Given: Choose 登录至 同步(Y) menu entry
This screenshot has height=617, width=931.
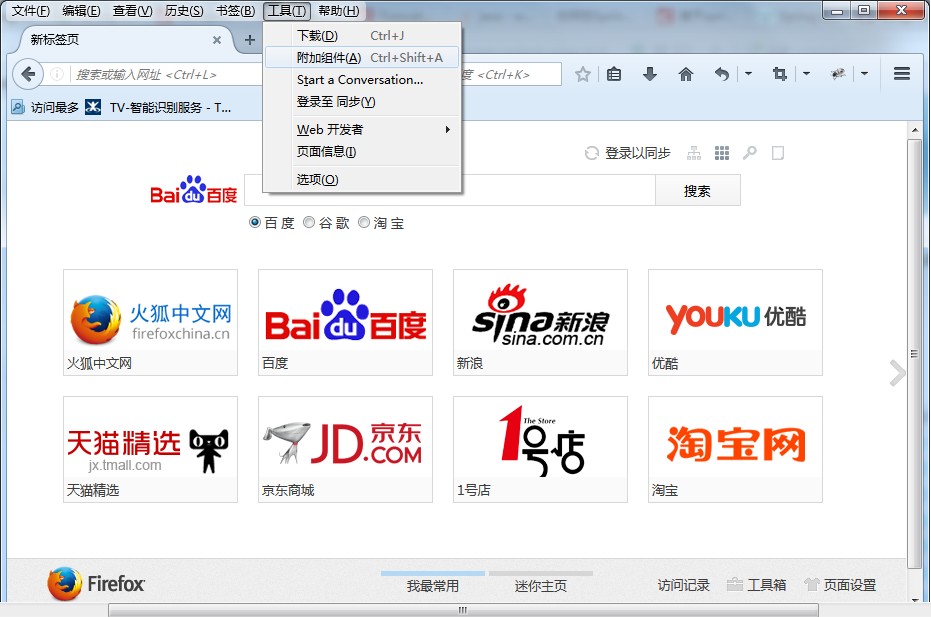Looking at the screenshot, I should [362, 102].
